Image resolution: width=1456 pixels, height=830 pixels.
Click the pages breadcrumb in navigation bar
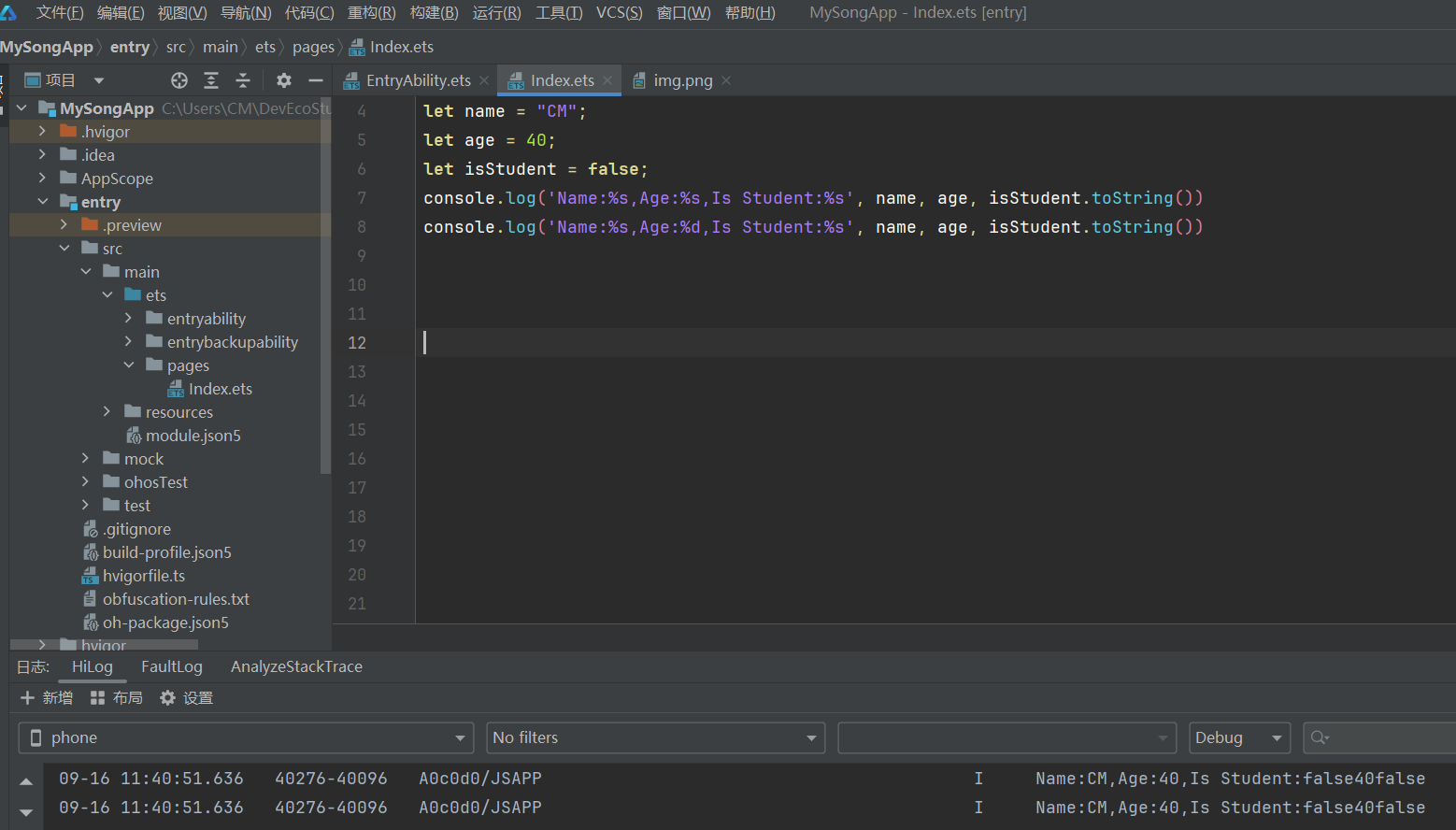pos(313,47)
